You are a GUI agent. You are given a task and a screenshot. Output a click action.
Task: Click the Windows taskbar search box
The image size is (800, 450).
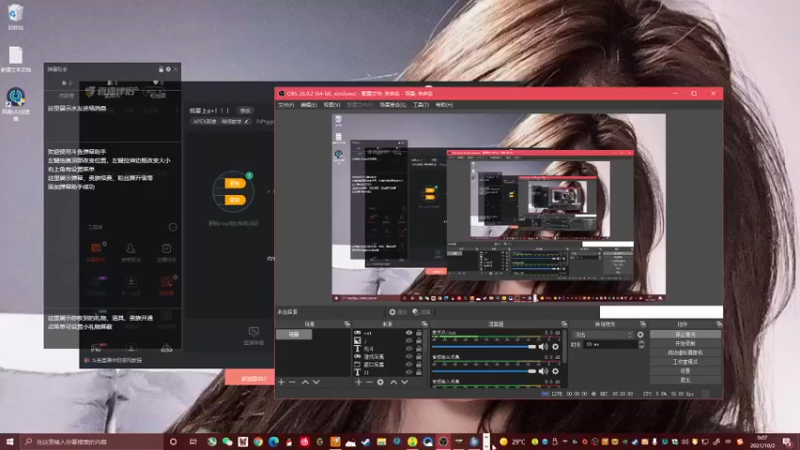[x=92, y=441]
